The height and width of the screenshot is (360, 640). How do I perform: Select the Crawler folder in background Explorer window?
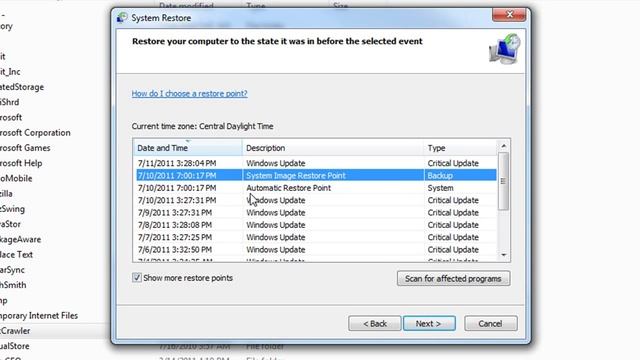pos(15,331)
